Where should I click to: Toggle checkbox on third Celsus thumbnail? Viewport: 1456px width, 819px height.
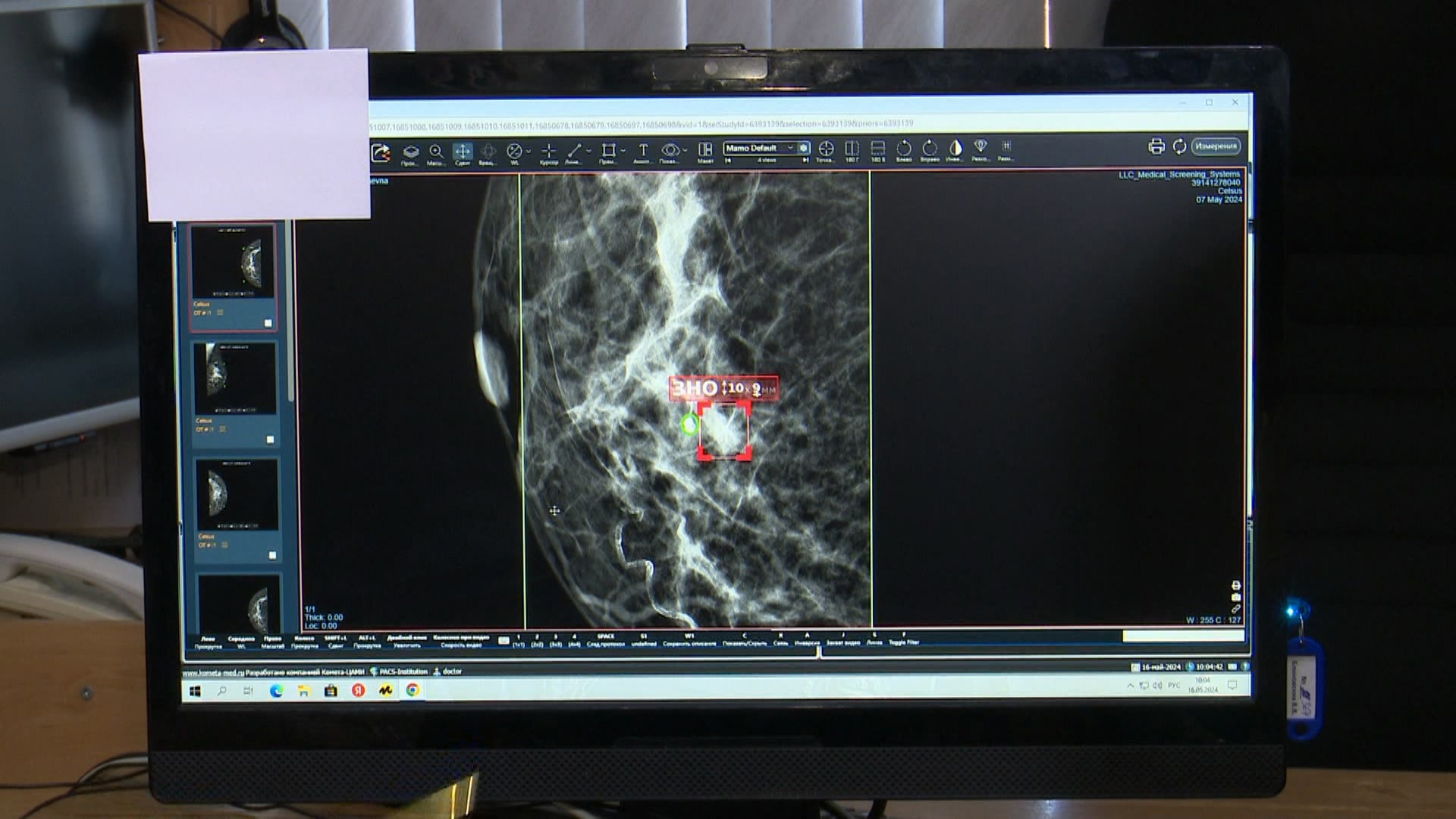click(x=272, y=555)
